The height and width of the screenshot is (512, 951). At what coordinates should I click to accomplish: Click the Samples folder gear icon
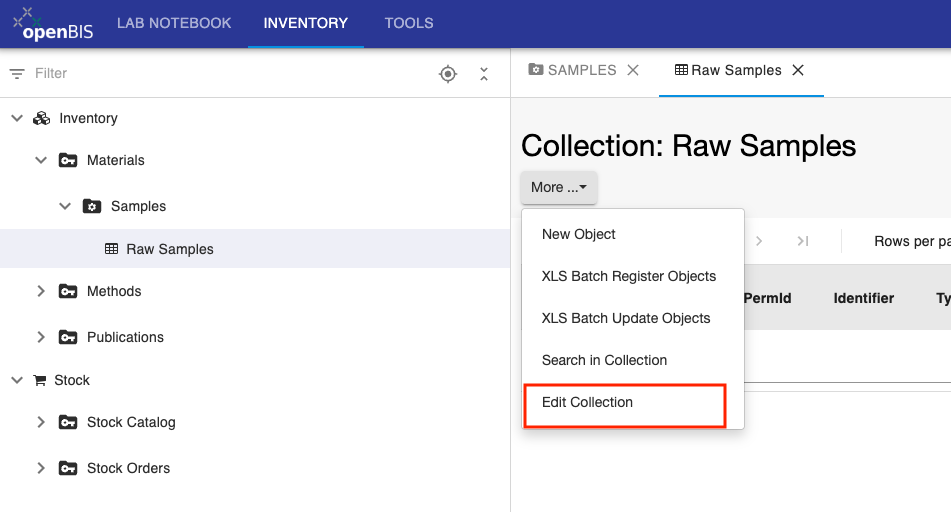pyautogui.click(x=92, y=206)
